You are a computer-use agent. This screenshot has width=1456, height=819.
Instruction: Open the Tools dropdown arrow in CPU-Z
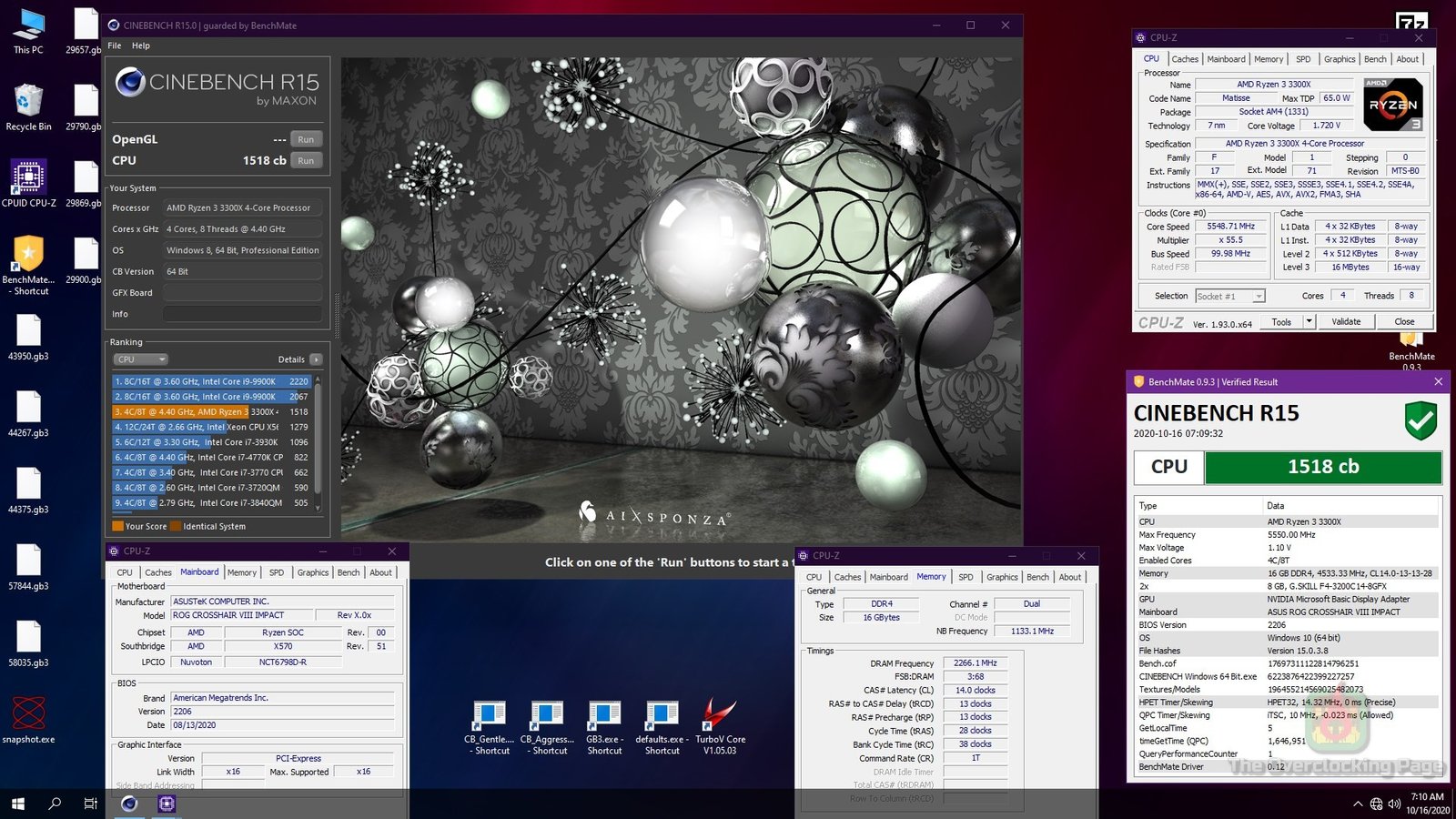1309,321
